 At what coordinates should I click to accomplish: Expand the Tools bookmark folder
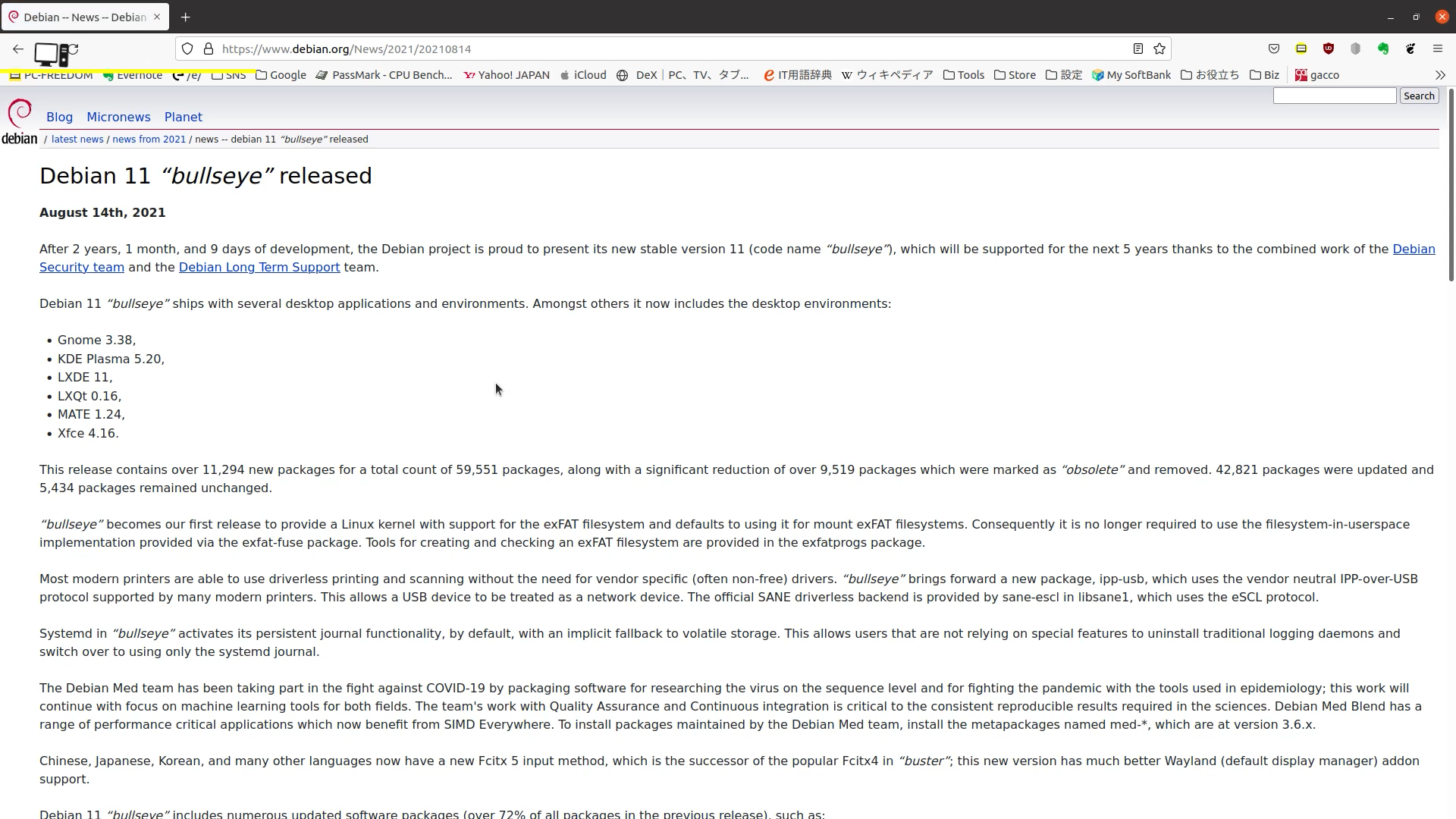[x=964, y=75]
